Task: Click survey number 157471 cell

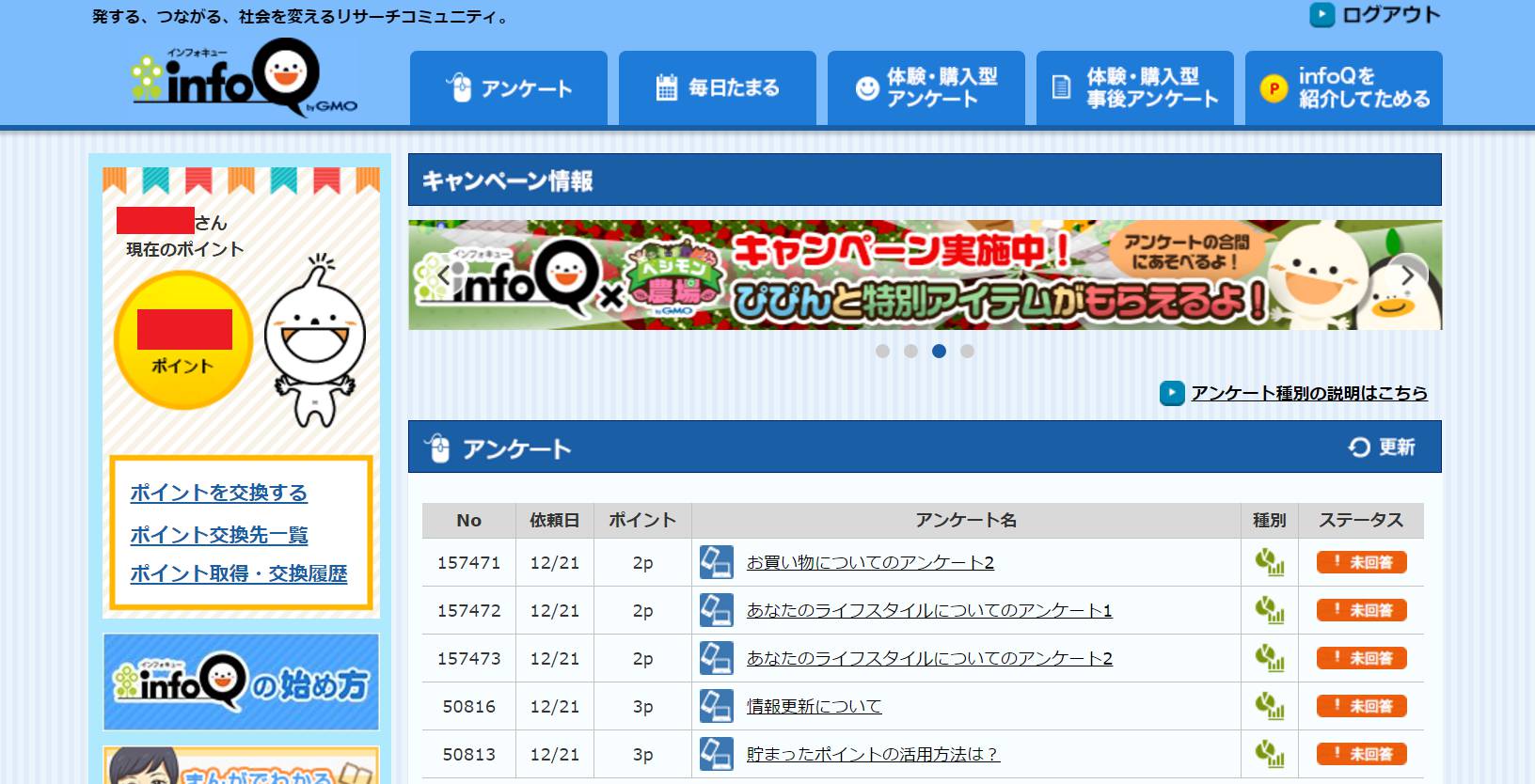Action: pos(469,562)
